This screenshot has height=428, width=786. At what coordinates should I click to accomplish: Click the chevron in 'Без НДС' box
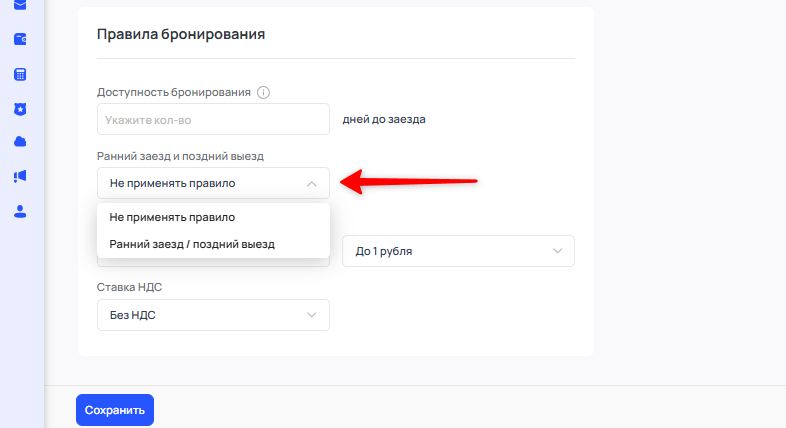coord(312,315)
